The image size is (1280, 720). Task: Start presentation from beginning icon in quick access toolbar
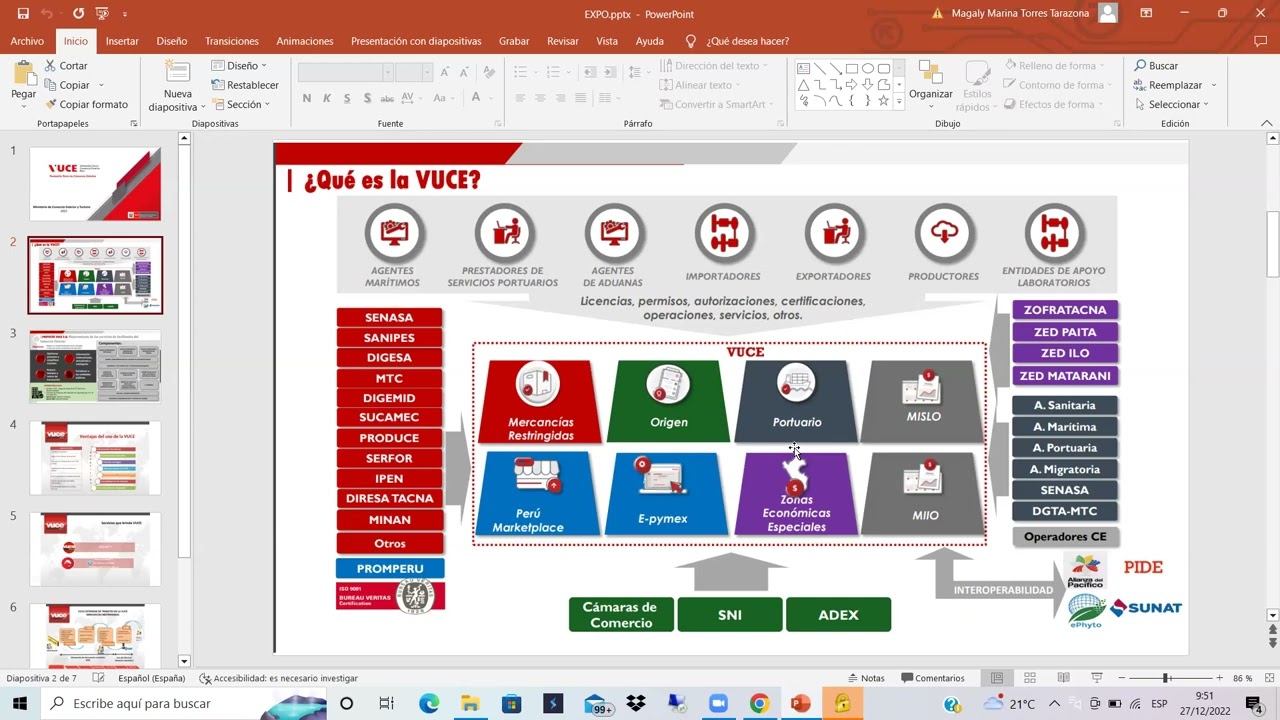pos(102,14)
